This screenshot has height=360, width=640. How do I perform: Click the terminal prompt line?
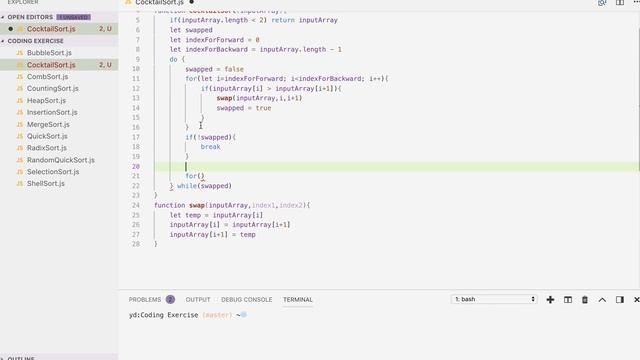pyautogui.click(x=188, y=315)
